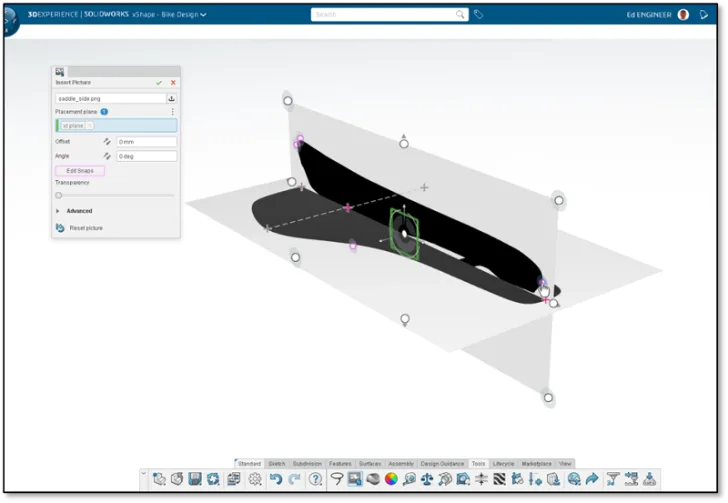
Task: Switch to the Subdivision tab
Action: 307,464
